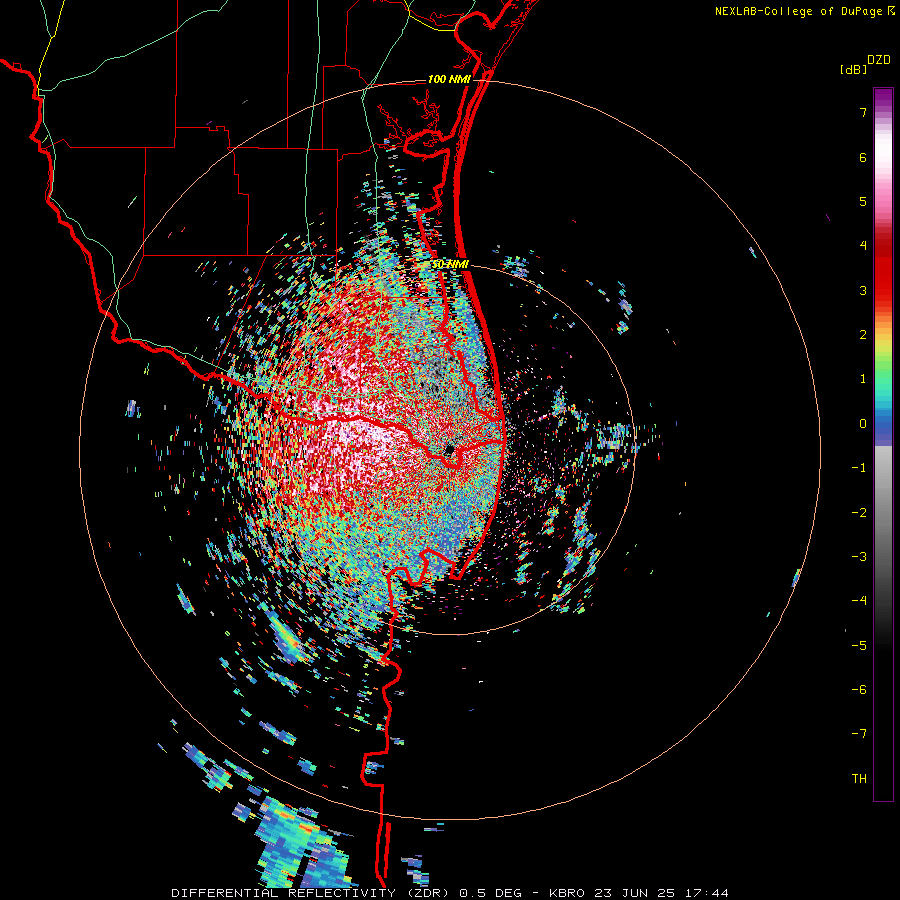
Task: Click the 3 value on the color scale
Action: [x=863, y=290]
